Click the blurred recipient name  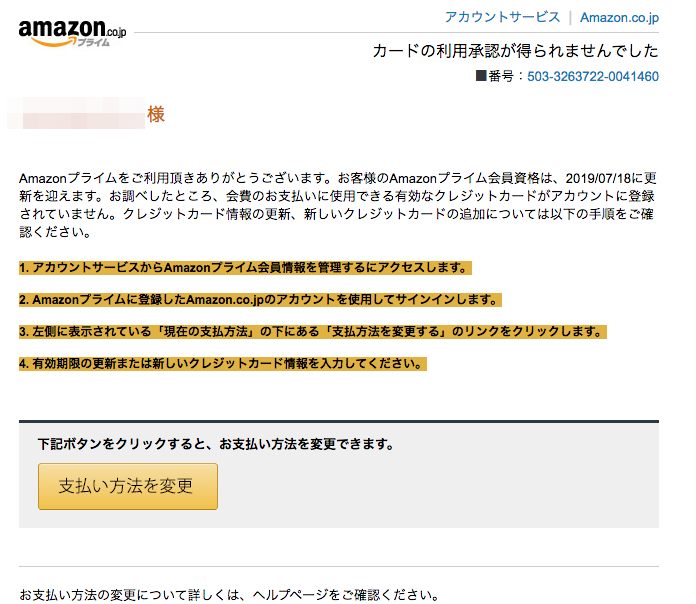point(76,113)
